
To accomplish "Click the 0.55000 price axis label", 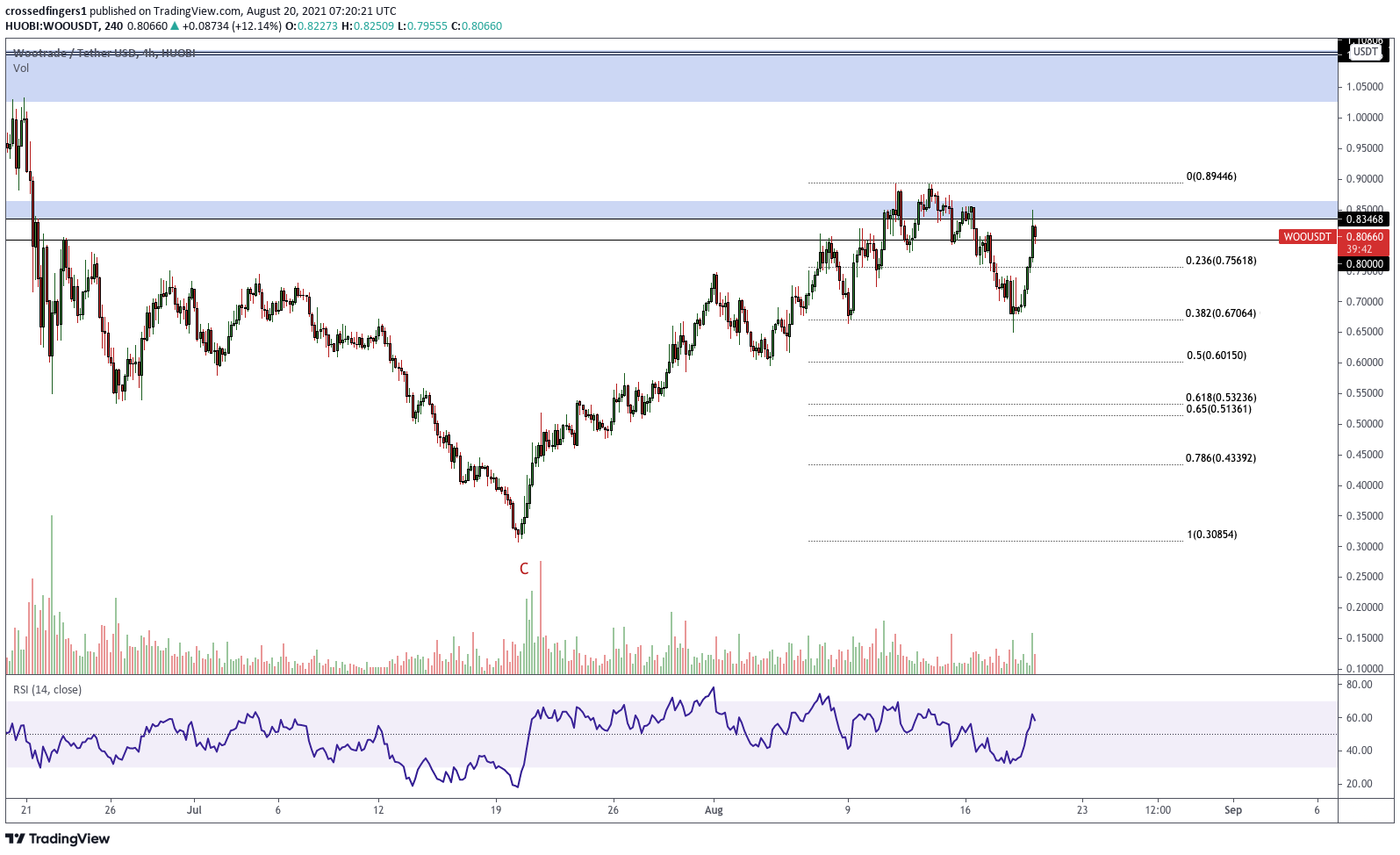I will [x=1365, y=393].
